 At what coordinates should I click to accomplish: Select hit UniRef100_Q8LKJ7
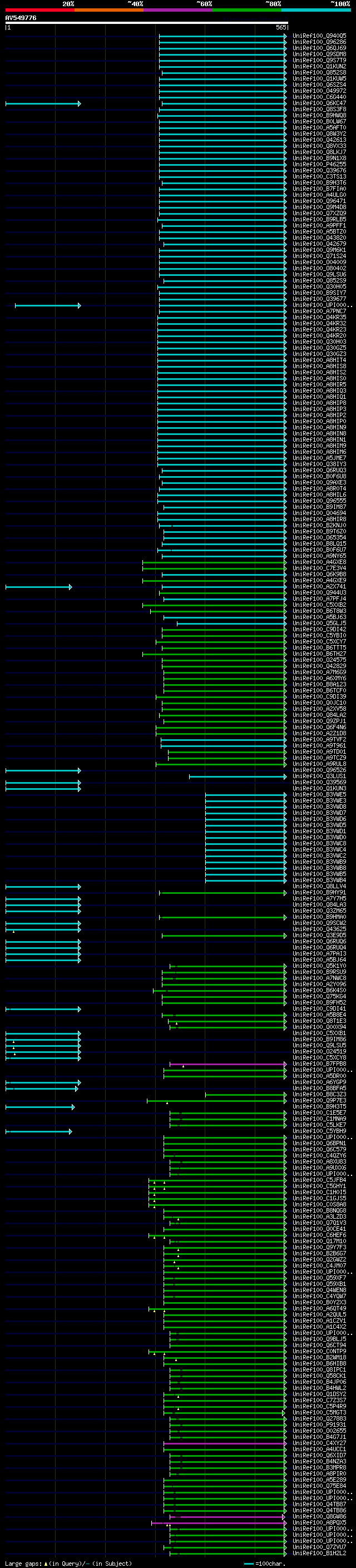(x=319, y=152)
